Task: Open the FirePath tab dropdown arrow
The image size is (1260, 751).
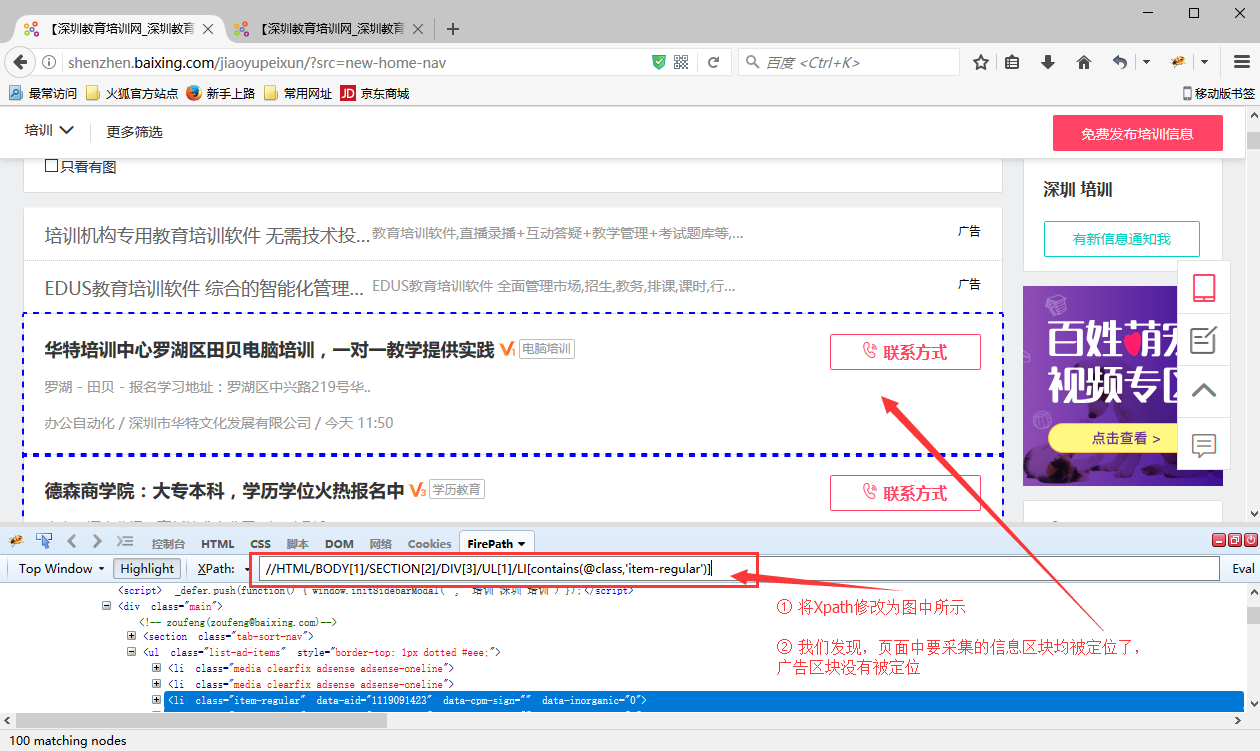Action: click(521, 544)
